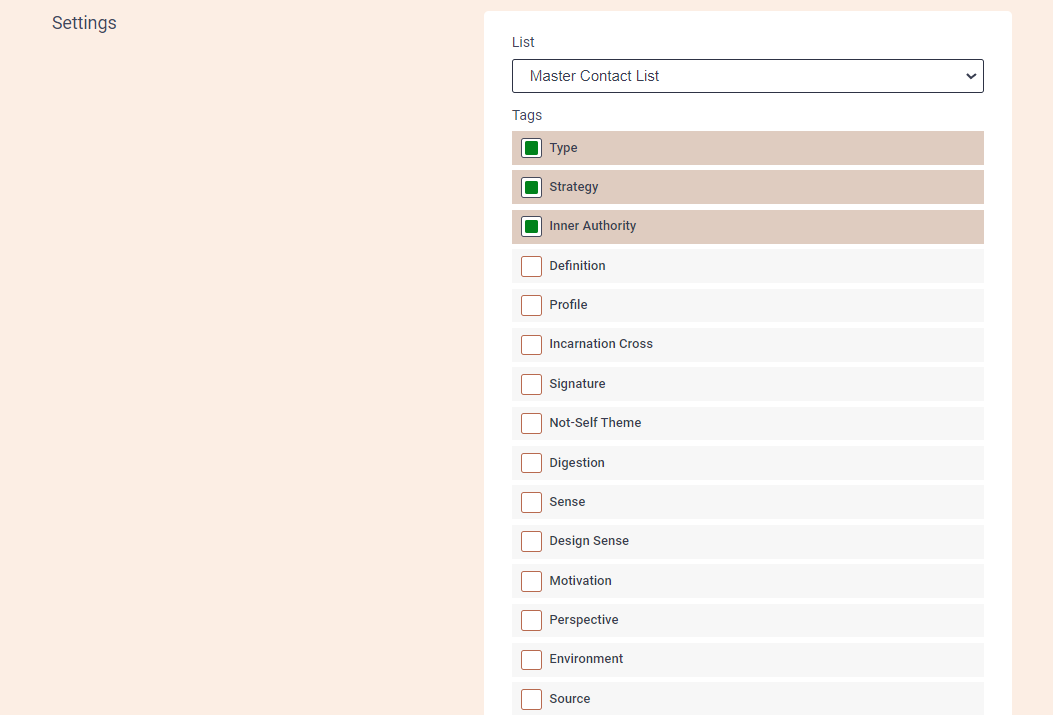Click the Perspective label text
The width and height of the screenshot is (1053, 715).
(x=584, y=620)
